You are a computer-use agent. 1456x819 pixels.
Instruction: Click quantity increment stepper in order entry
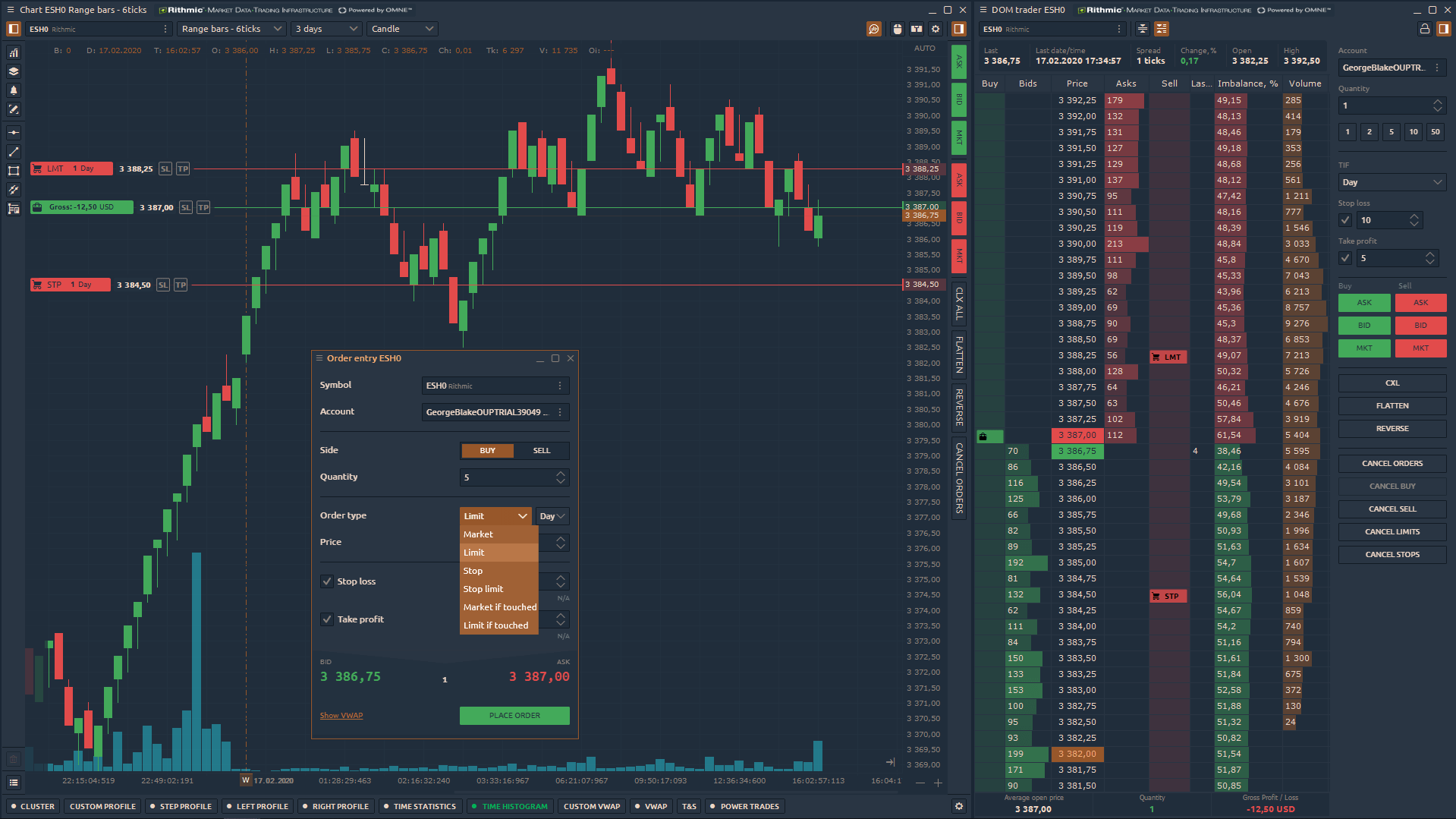(x=559, y=474)
